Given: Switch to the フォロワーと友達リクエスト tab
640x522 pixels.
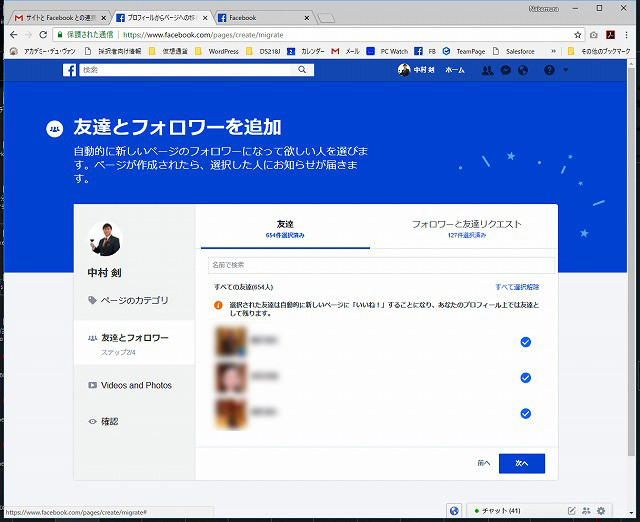Looking at the screenshot, I should click(x=466, y=228).
